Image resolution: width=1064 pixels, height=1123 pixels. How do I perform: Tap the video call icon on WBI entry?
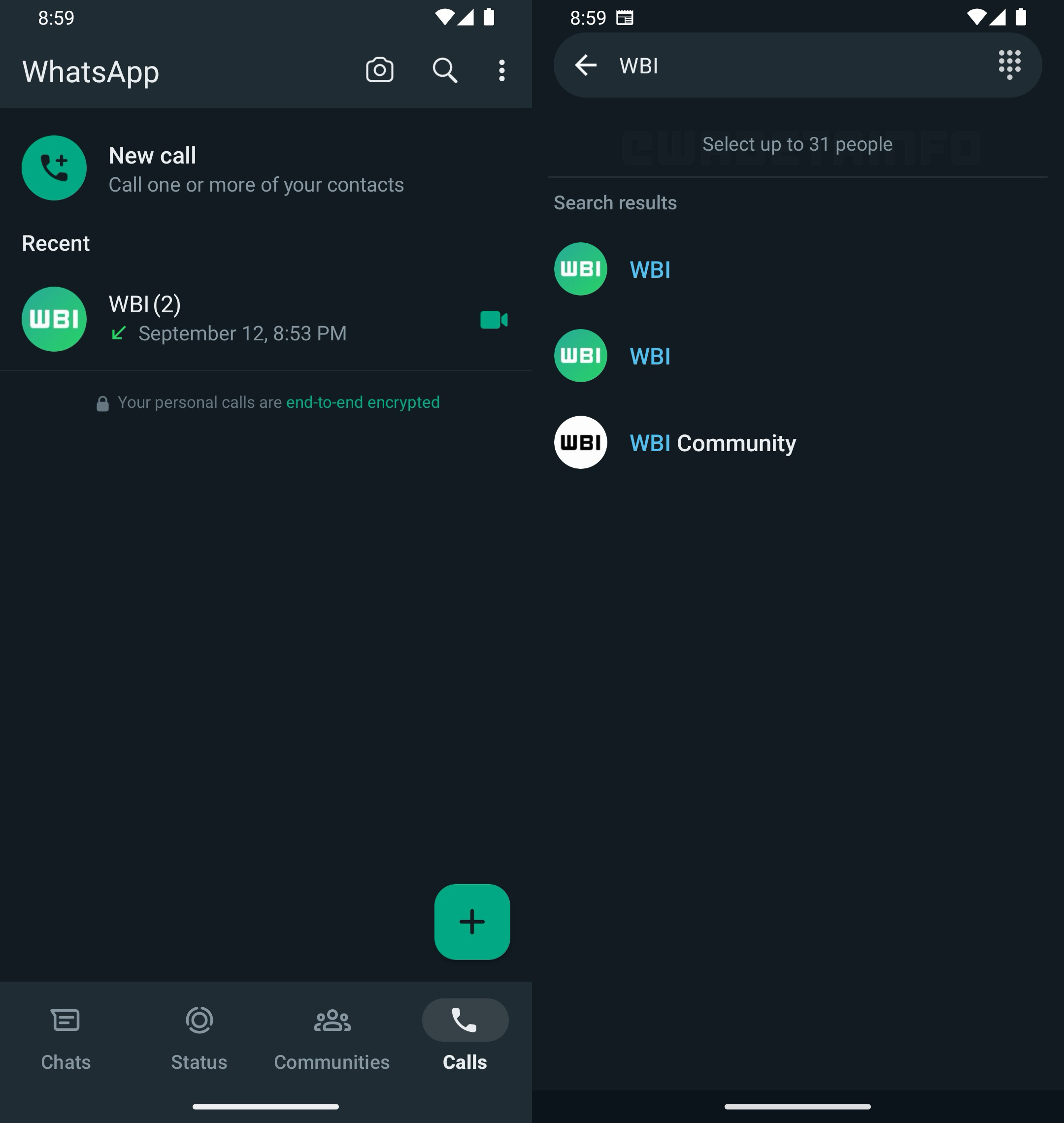[494, 318]
